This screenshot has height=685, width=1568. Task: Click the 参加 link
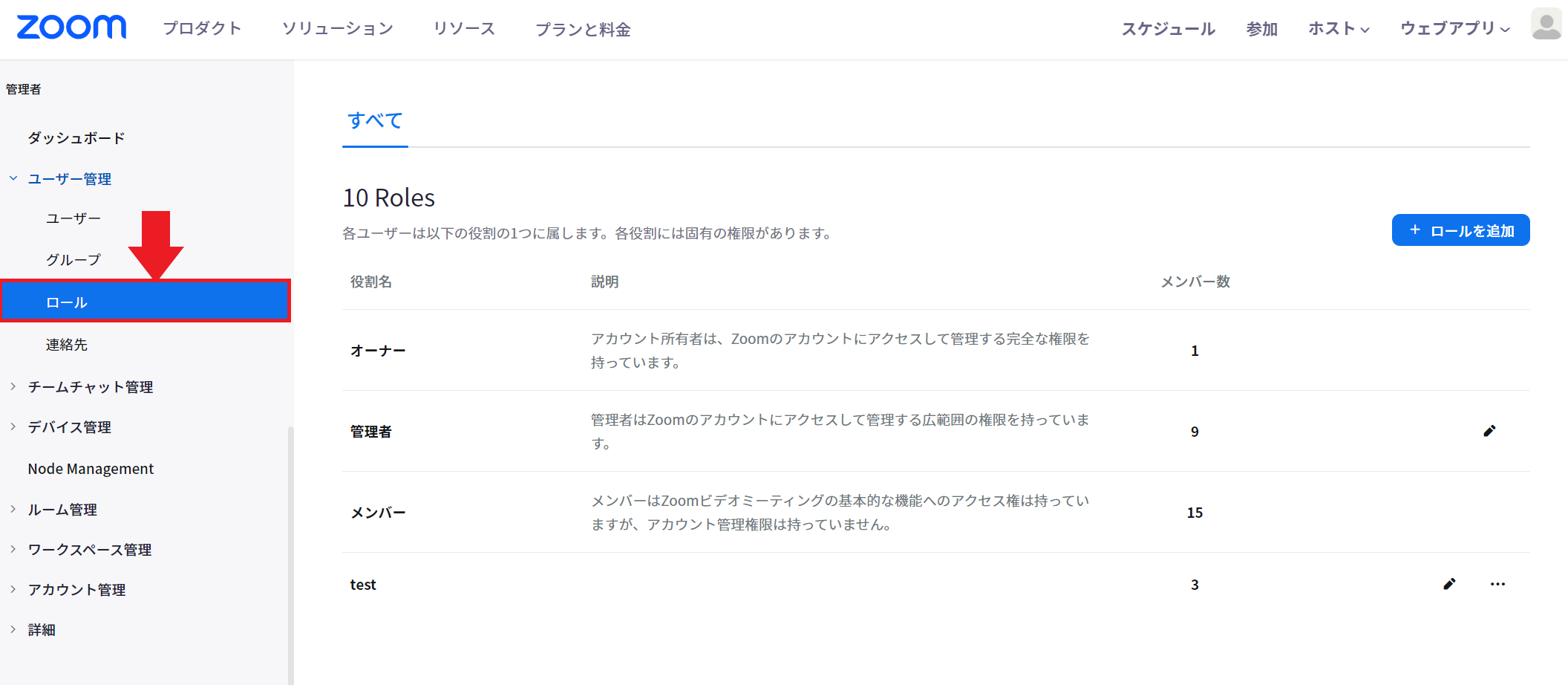(1261, 28)
